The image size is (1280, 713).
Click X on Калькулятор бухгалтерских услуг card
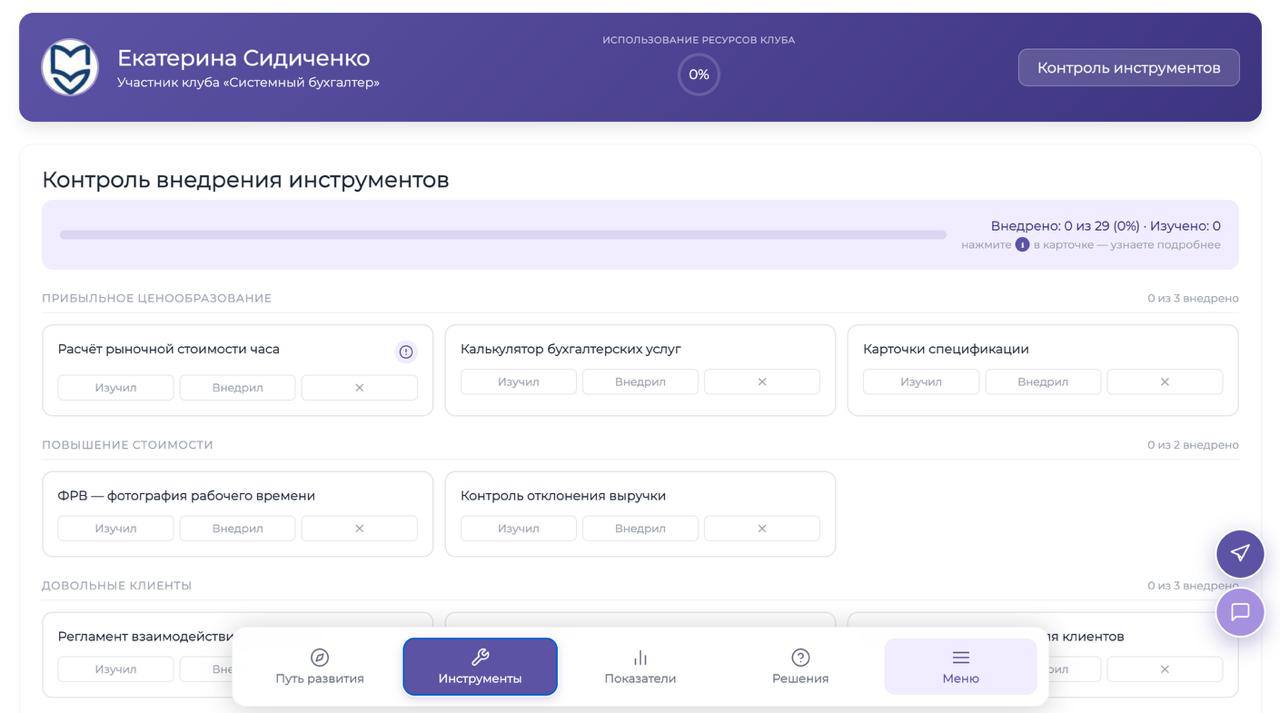(x=762, y=382)
